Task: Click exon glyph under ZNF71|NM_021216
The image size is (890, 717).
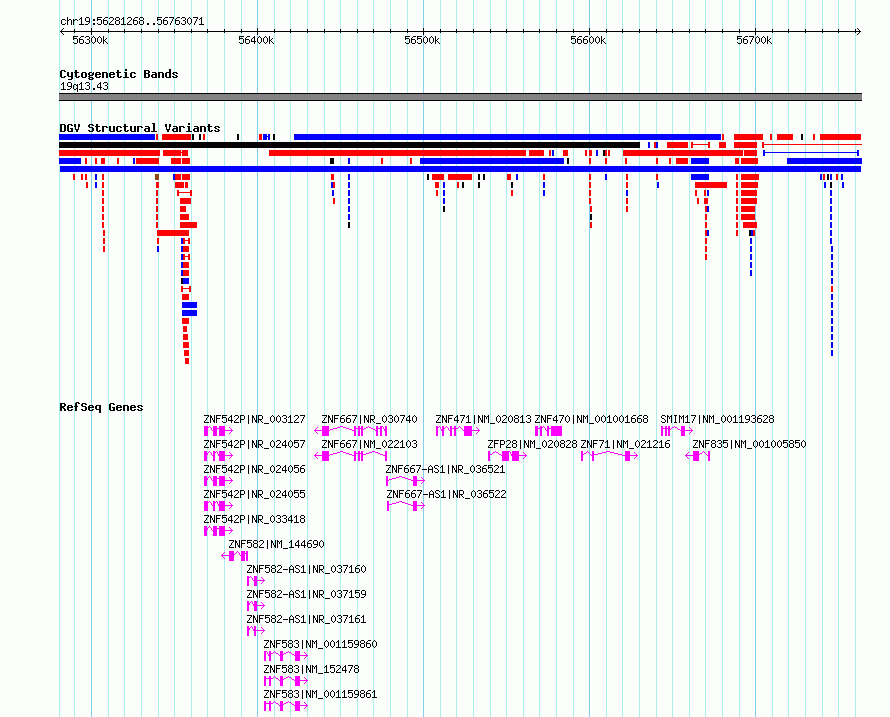Action: click(x=610, y=456)
